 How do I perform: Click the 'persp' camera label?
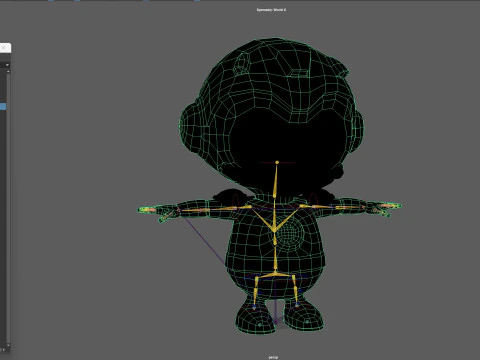click(x=273, y=357)
